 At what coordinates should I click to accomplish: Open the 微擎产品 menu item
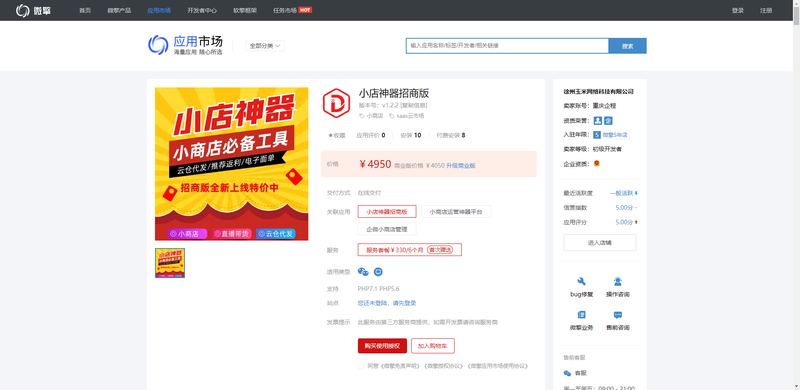(119, 10)
